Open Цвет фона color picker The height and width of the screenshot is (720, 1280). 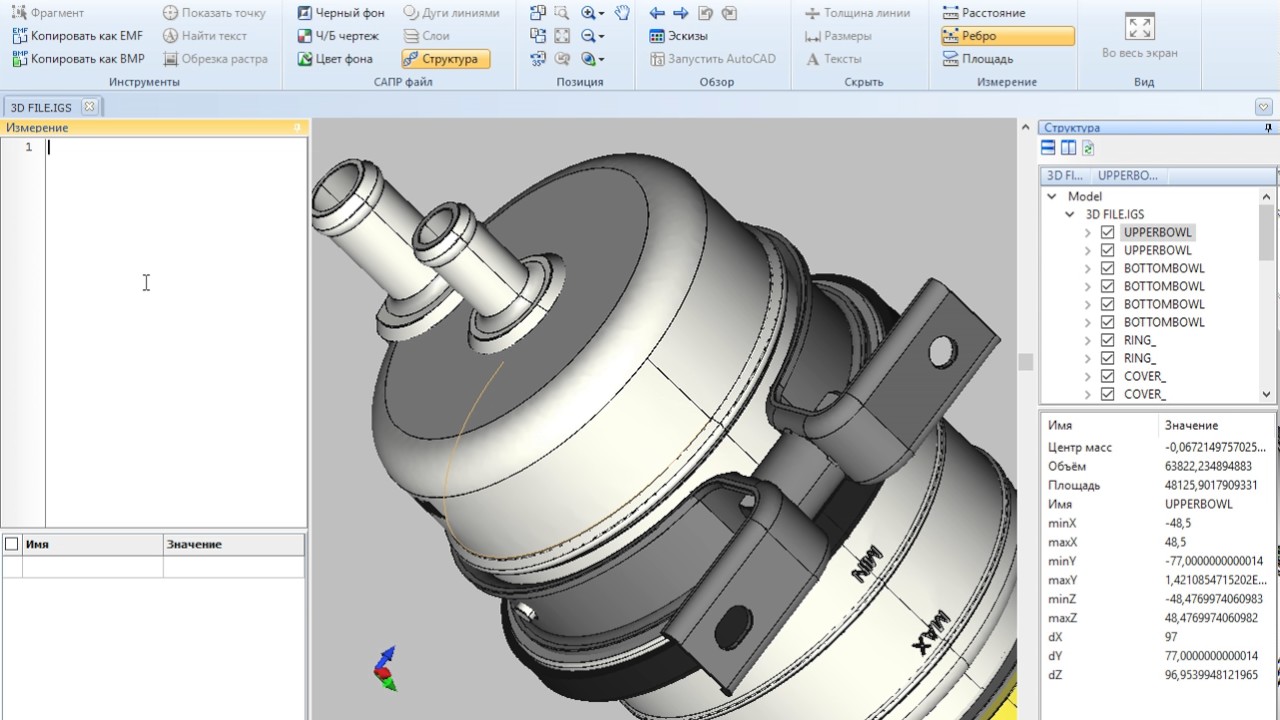335,59
